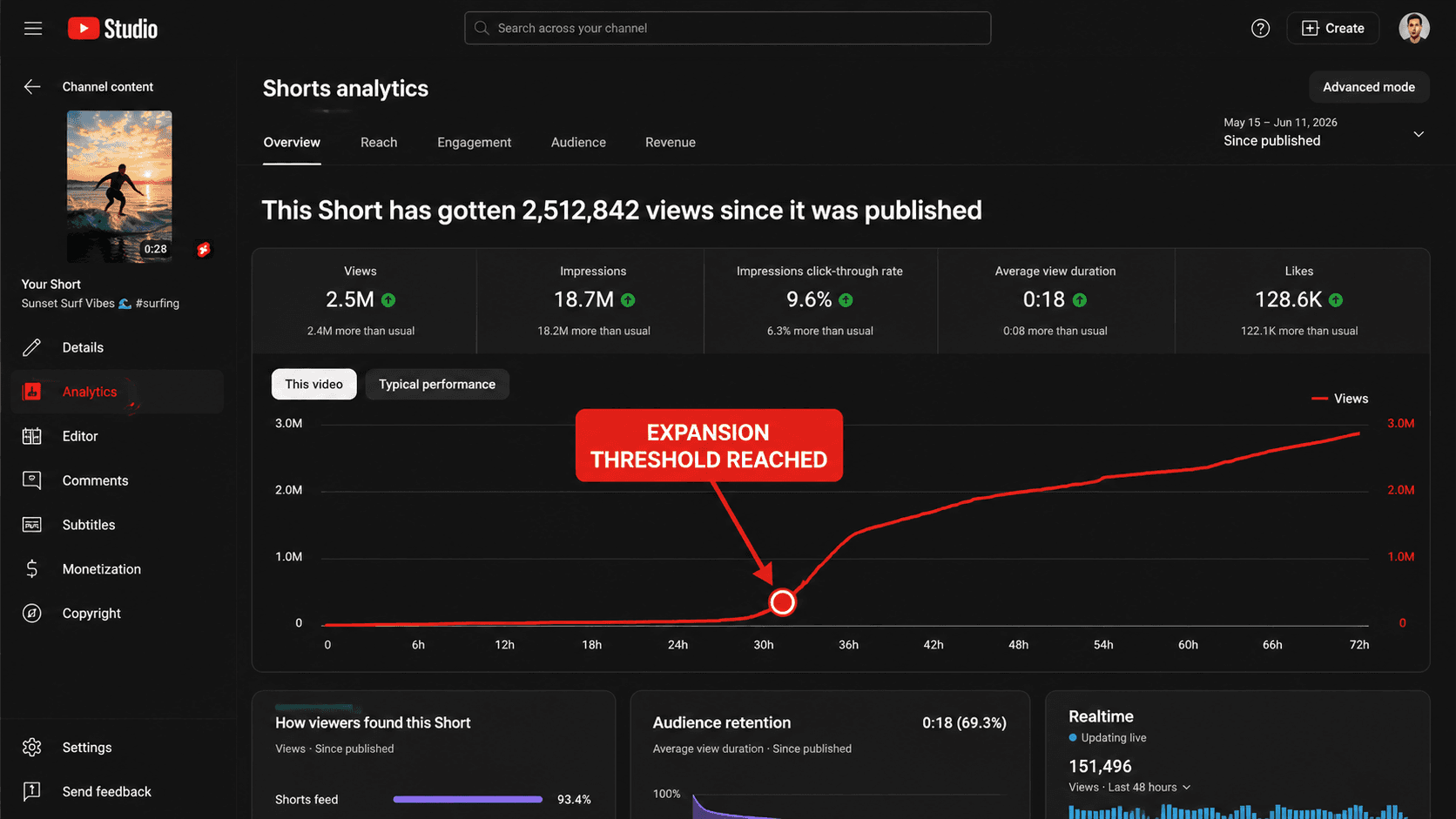Viewport: 1456px width, 819px height.
Task: Click the Details pencil icon
Action: (32, 347)
